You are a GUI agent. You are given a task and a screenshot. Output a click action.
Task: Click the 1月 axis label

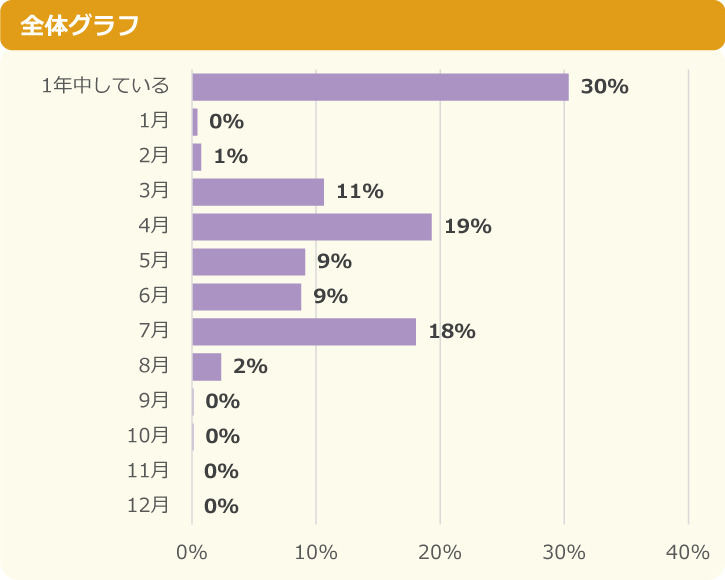[154, 121]
